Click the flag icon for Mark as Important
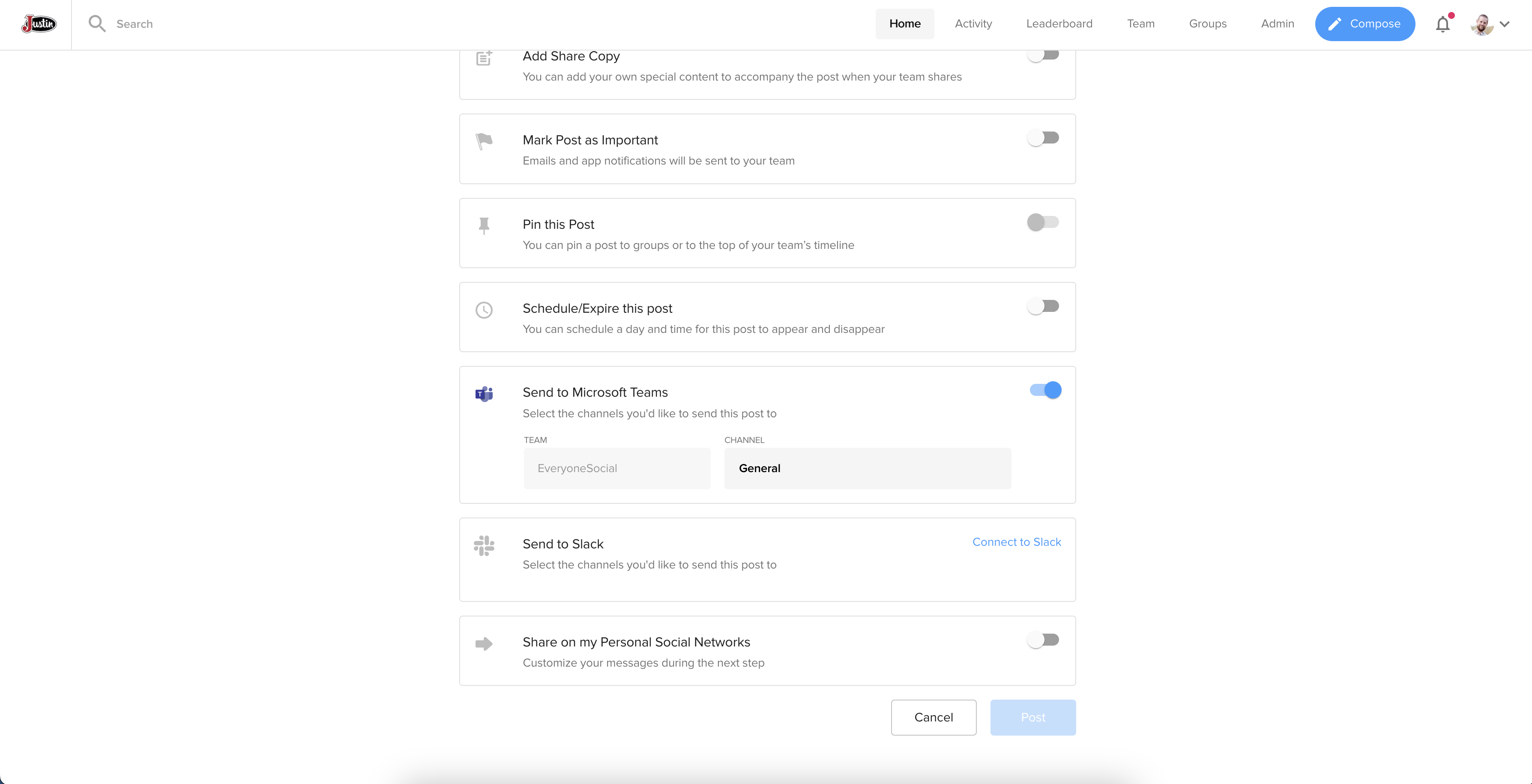This screenshot has width=1532, height=784. point(484,141)
